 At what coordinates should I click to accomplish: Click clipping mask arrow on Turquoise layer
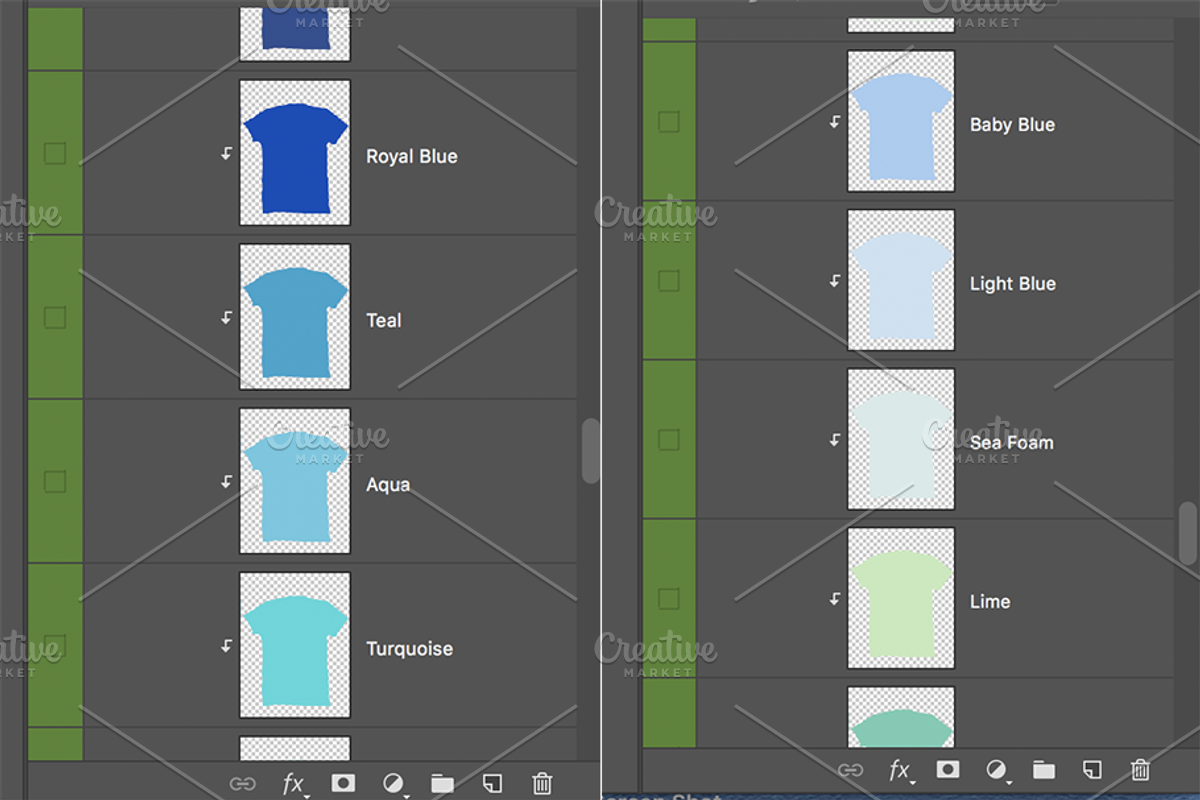[227, 645]
